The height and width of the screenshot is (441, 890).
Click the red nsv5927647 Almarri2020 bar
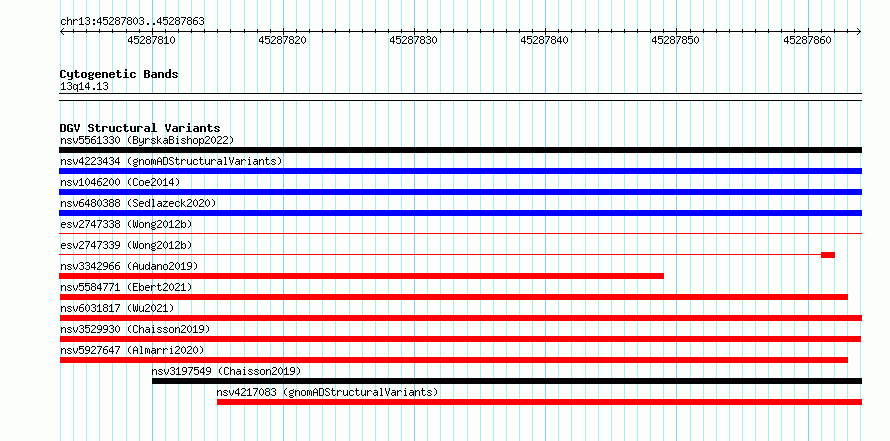click(454, 360)
